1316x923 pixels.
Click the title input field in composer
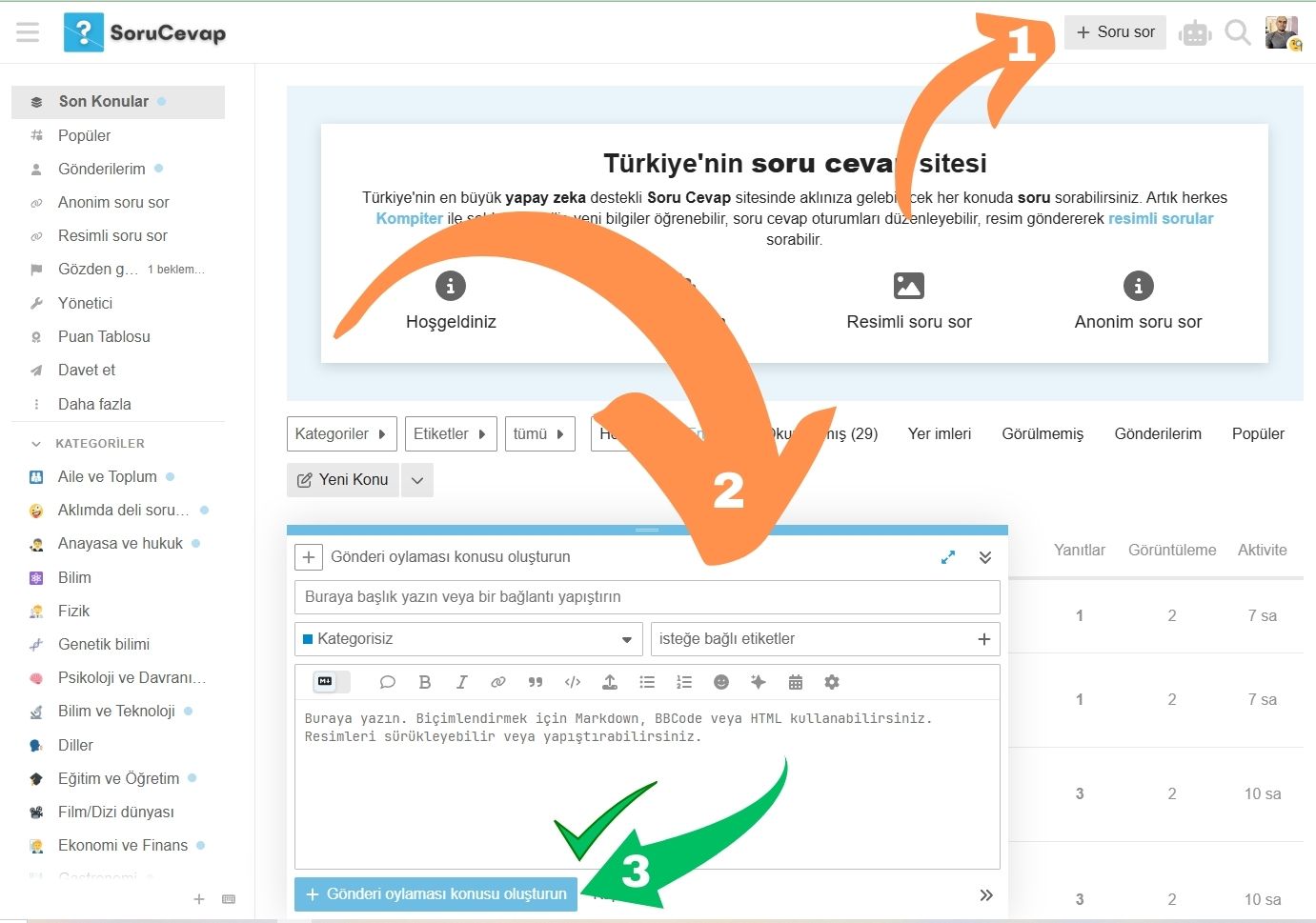pyautogui.click(x=647, y=597)
